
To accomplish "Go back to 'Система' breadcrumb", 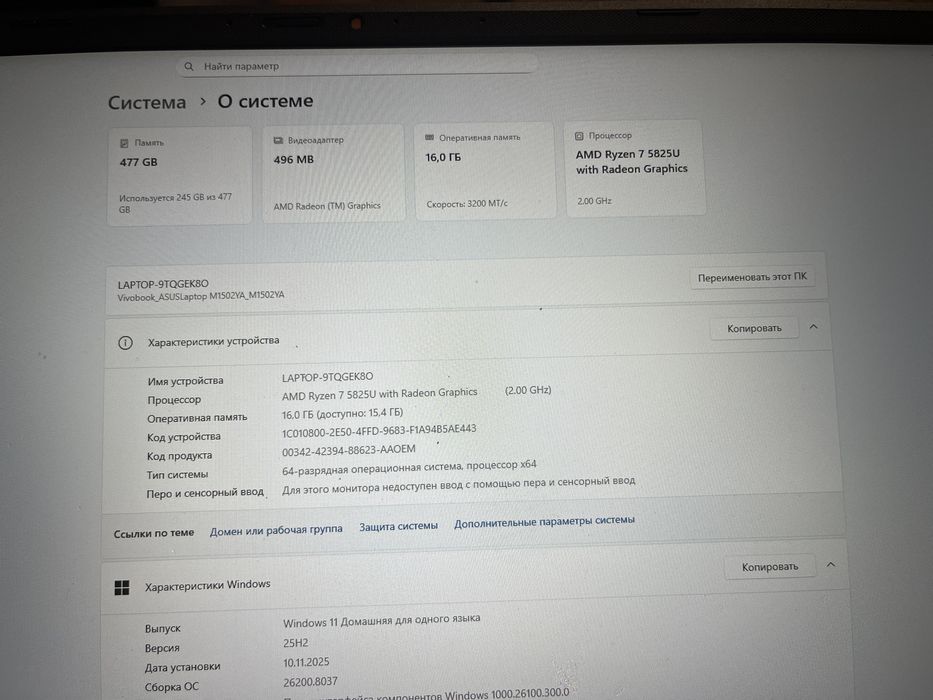I will [147, 102].
